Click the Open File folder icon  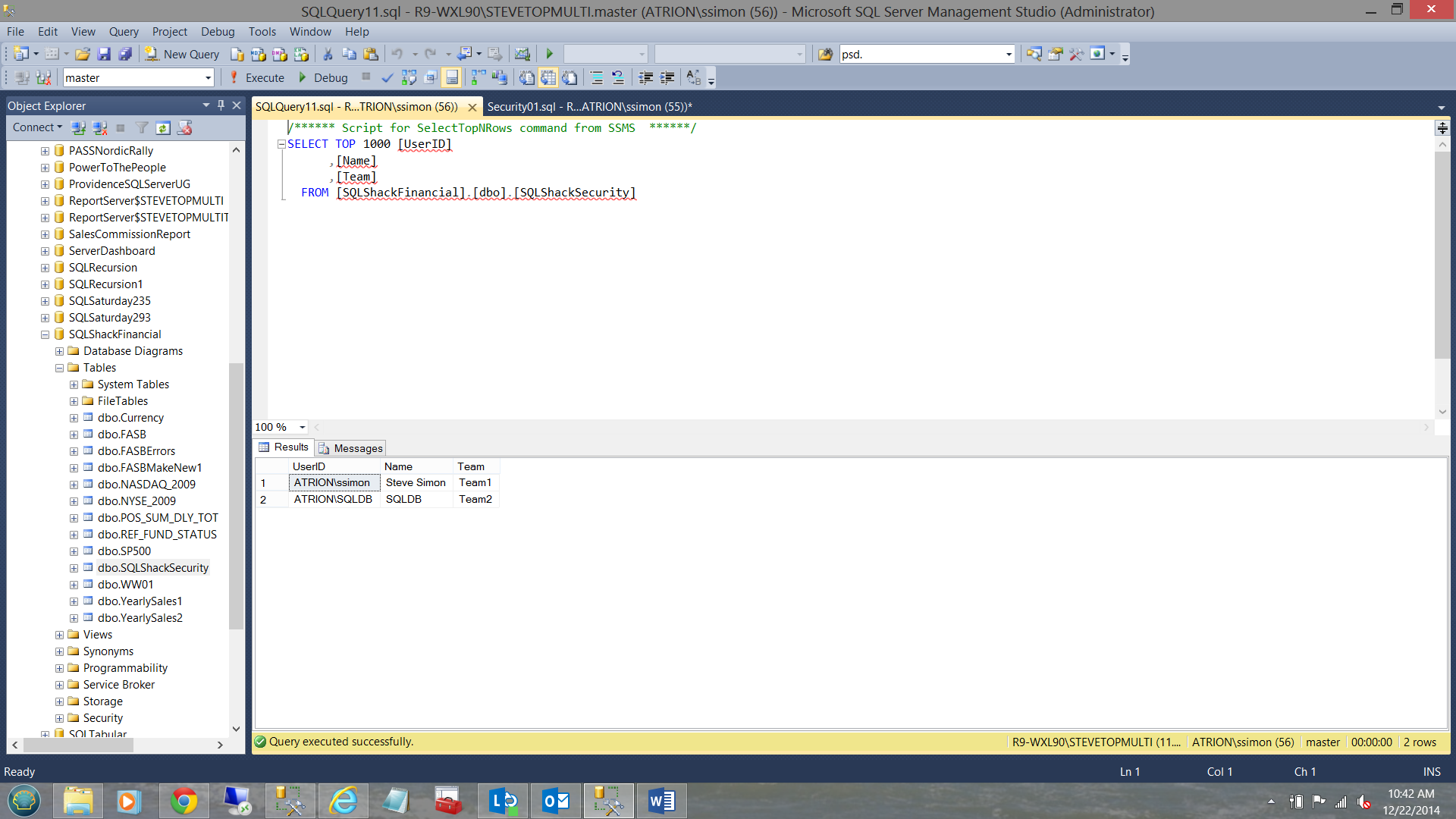click(x=83, y=54)
